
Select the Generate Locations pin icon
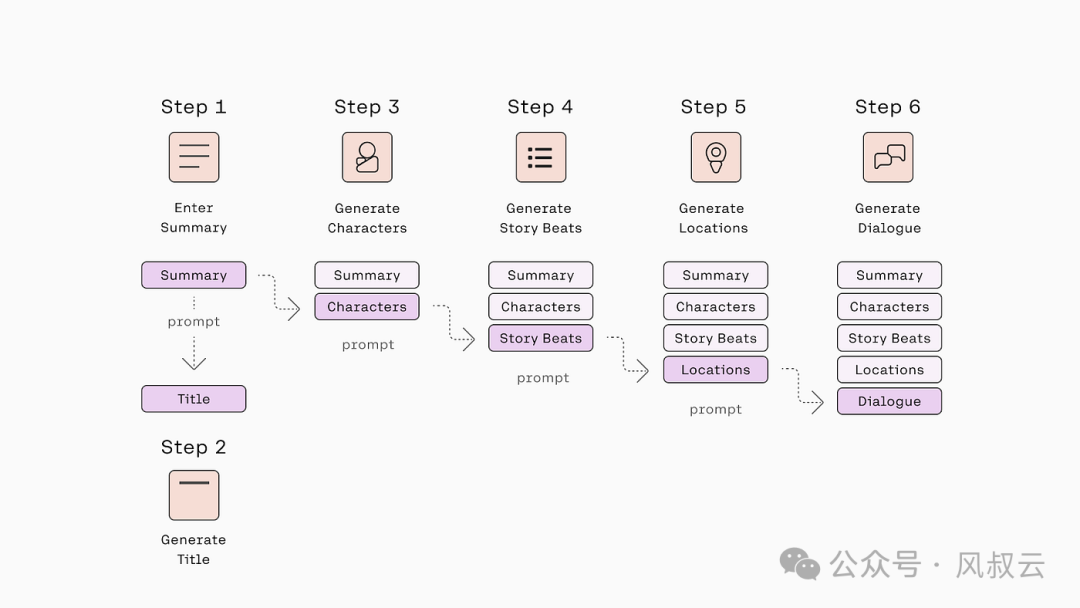[x=715, y=157]
